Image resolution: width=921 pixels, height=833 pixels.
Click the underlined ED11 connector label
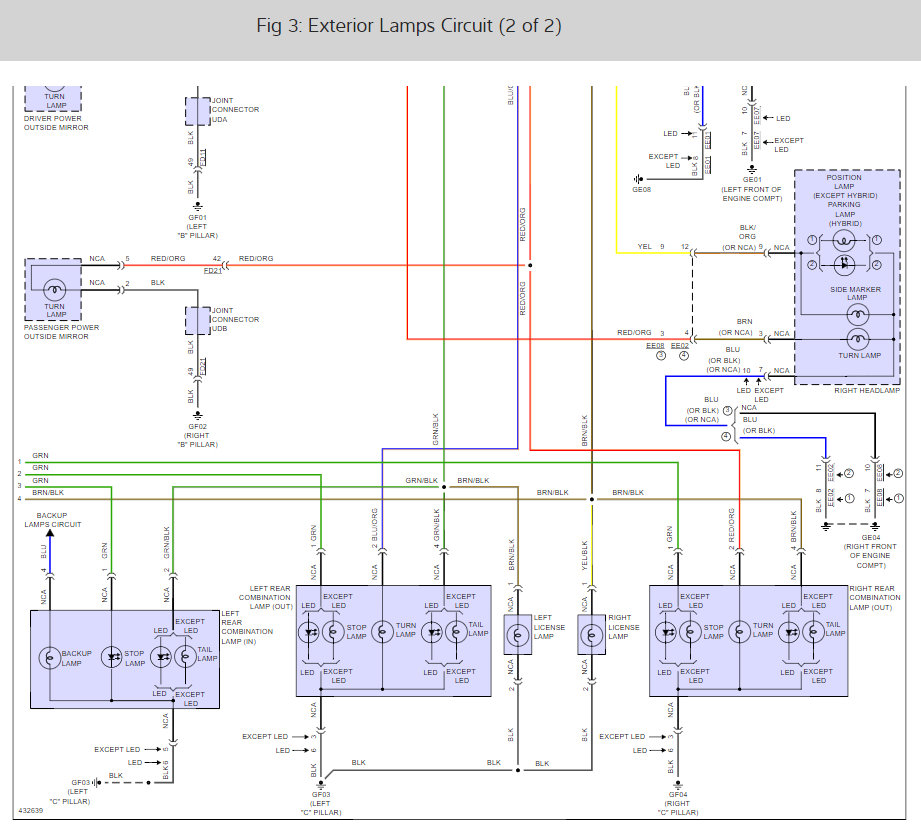point(203,157)
